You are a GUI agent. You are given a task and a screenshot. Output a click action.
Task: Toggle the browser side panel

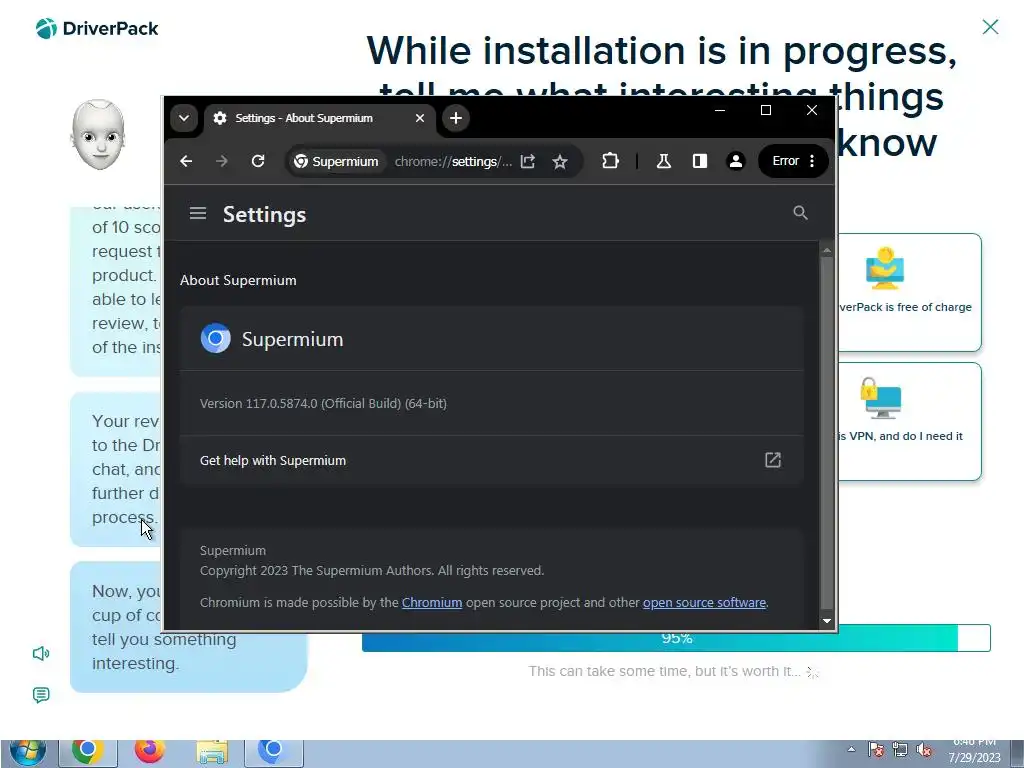point(699,161)
